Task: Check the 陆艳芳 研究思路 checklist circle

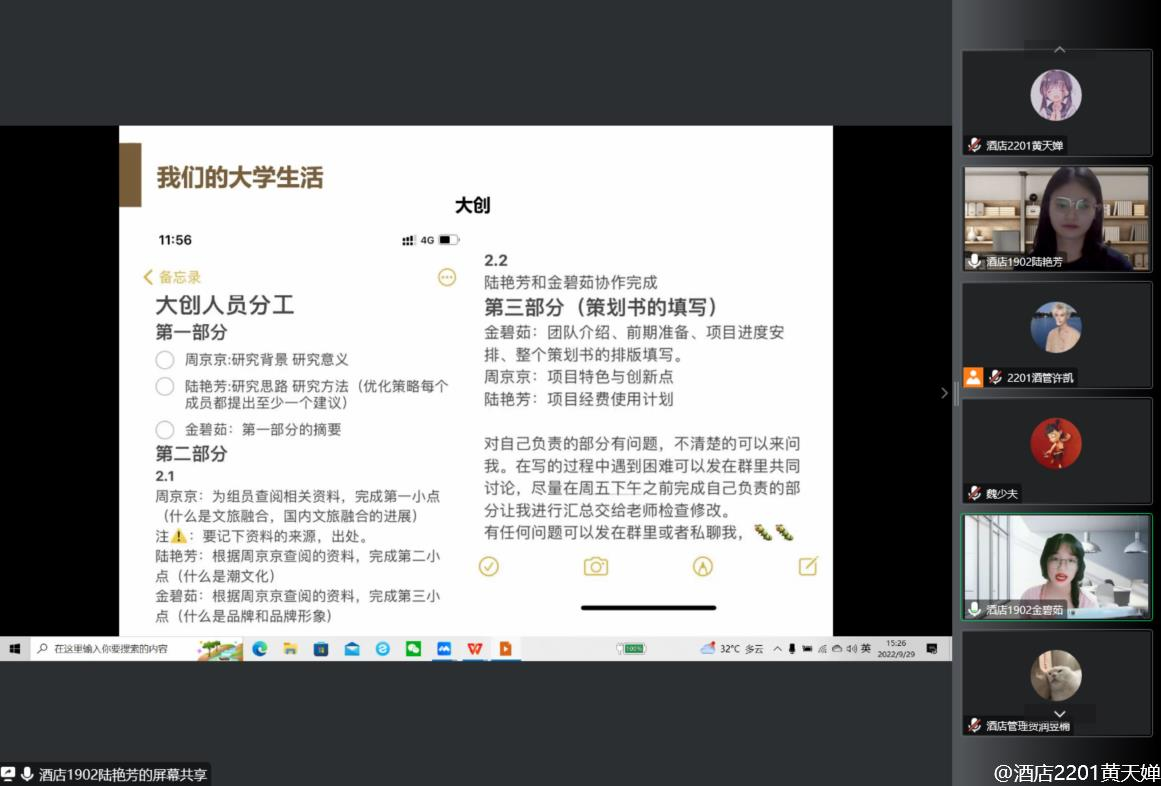Action: pyautogui.click(x=165, y=386)
